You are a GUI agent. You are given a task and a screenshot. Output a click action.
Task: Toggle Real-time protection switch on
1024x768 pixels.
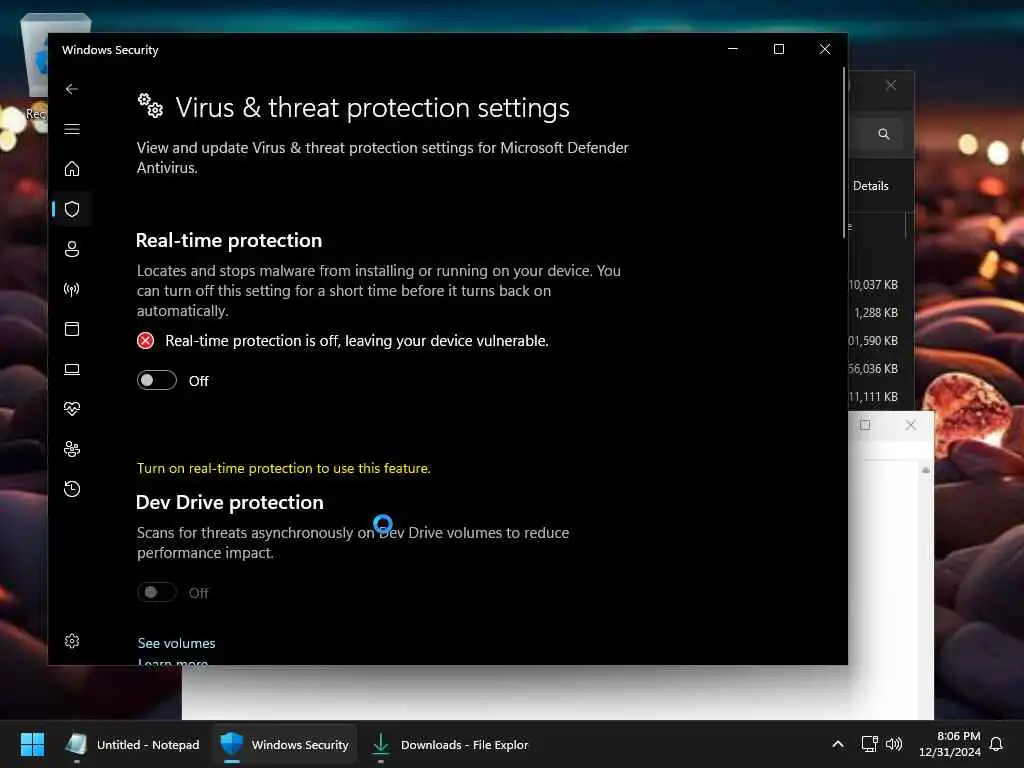[x=157, y=380]
